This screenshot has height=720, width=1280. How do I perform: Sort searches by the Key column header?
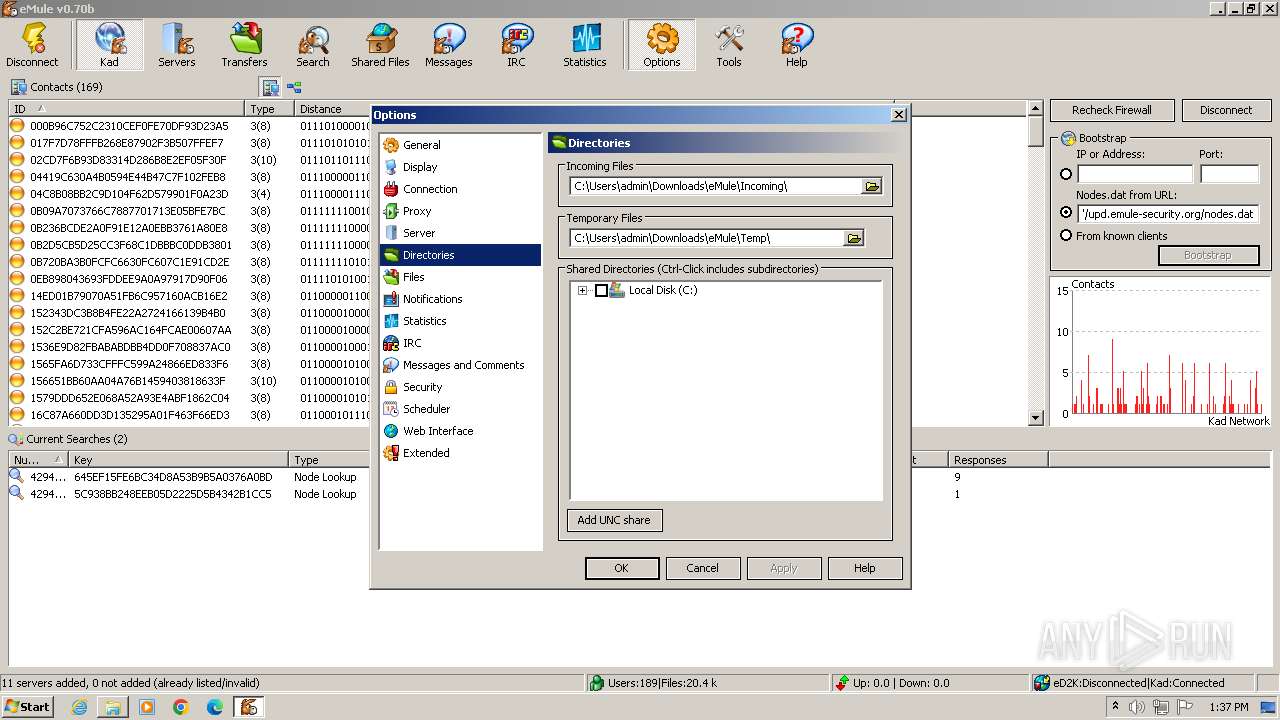(x=180, y=460)
